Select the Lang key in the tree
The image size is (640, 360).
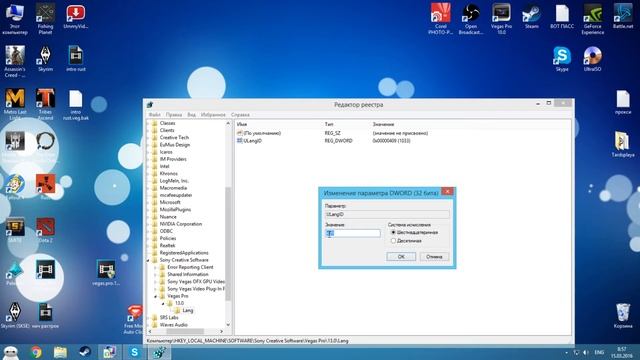pyautogui.click(x=187, y=311)
